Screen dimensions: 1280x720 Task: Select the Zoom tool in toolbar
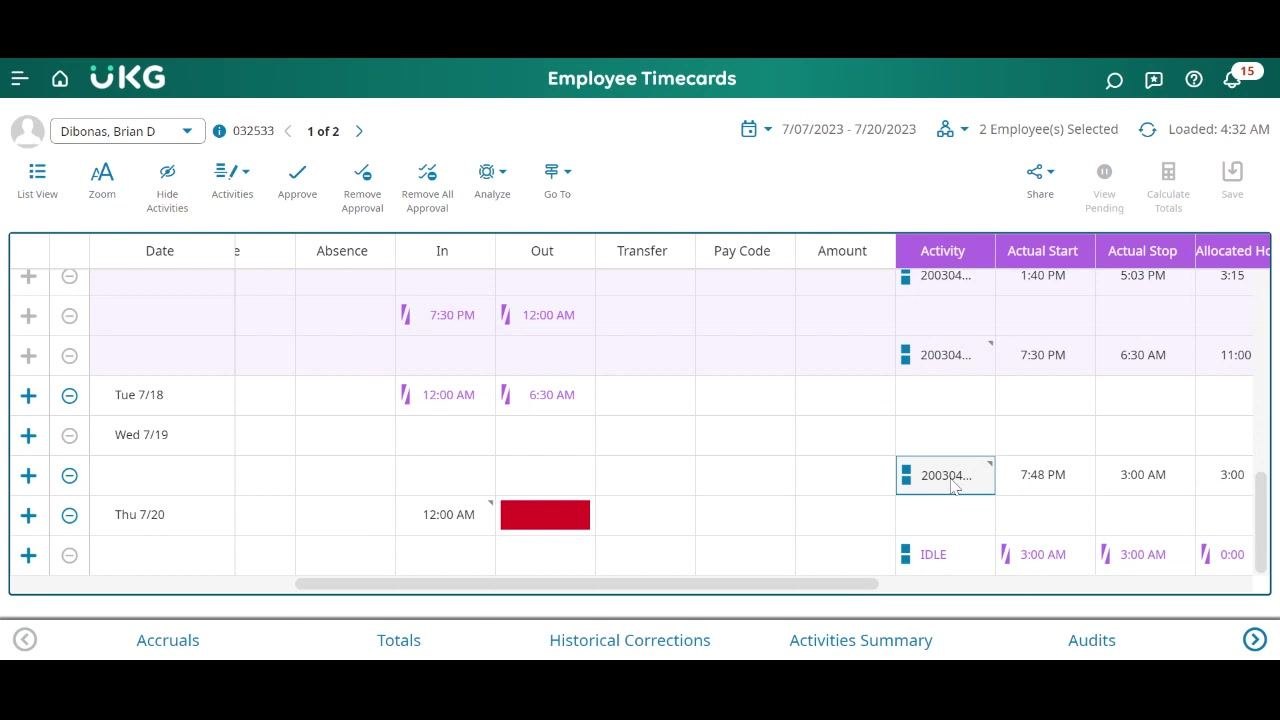tap(102, 181)
